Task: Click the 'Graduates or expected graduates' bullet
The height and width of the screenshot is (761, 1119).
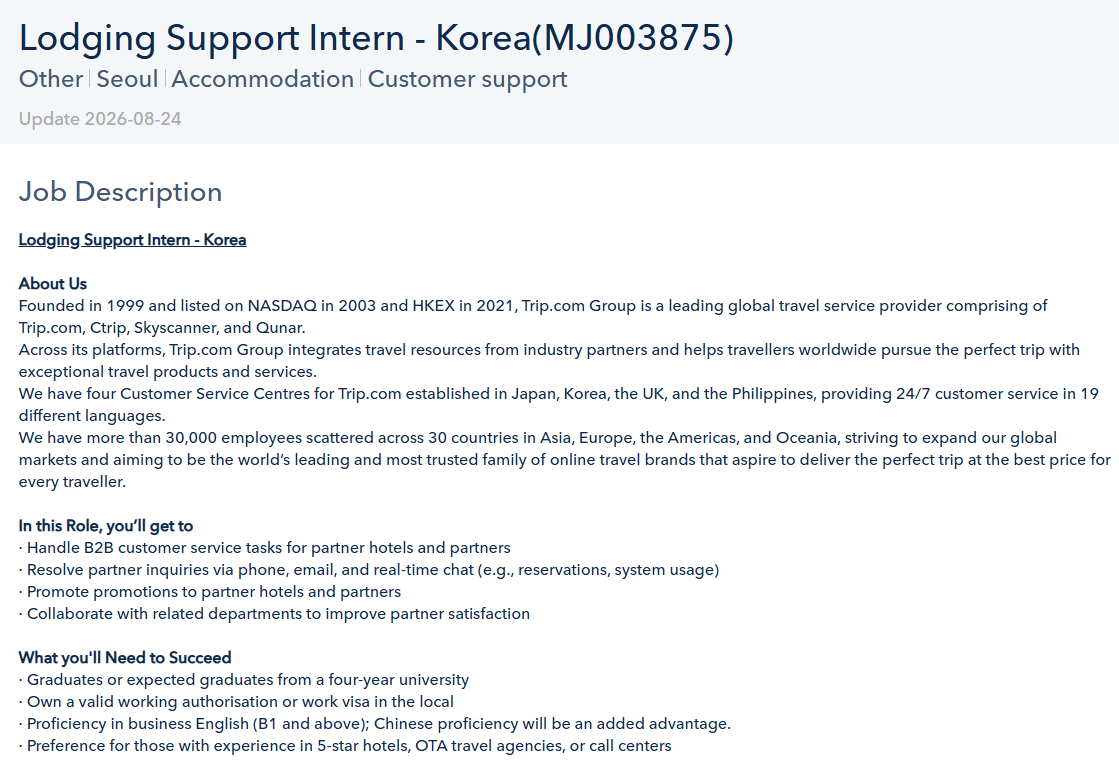Action: pos(244,680)
